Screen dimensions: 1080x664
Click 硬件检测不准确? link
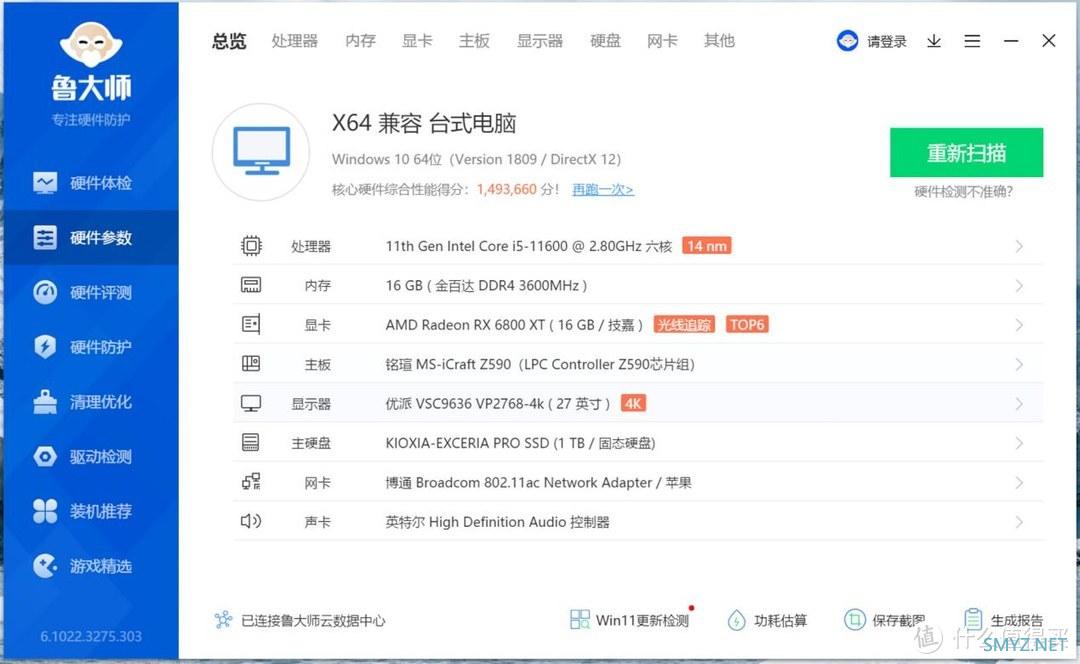pos(964,191)
